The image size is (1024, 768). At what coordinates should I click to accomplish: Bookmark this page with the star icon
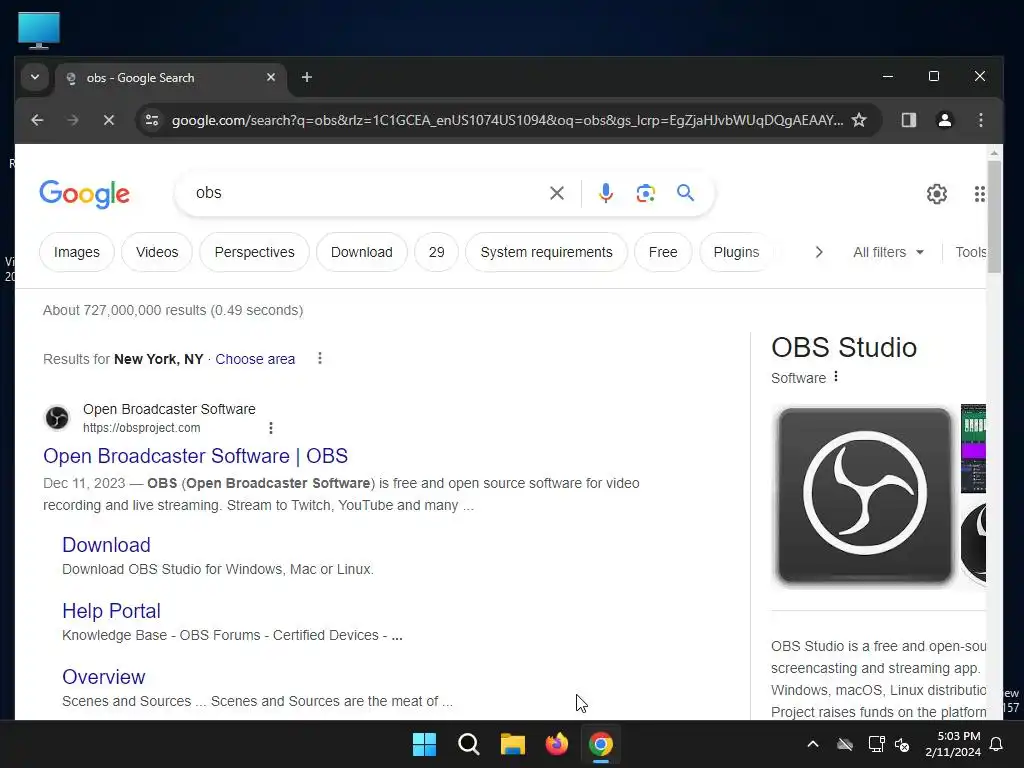tap(859, 120)
